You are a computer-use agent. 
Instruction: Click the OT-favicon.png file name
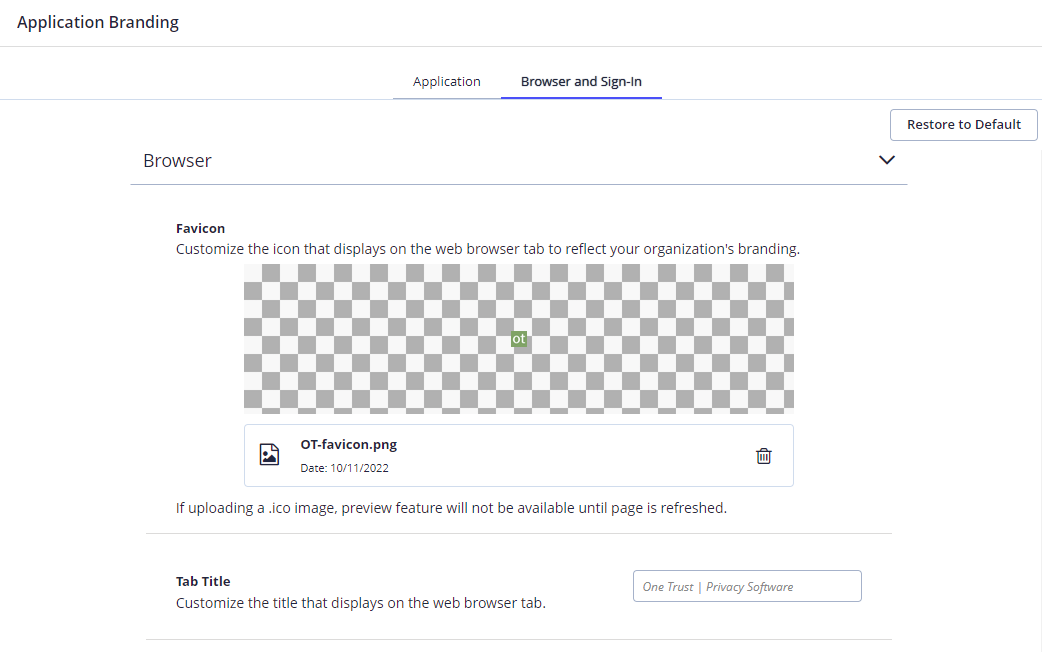pyautogui.click(x=348, y=444)
